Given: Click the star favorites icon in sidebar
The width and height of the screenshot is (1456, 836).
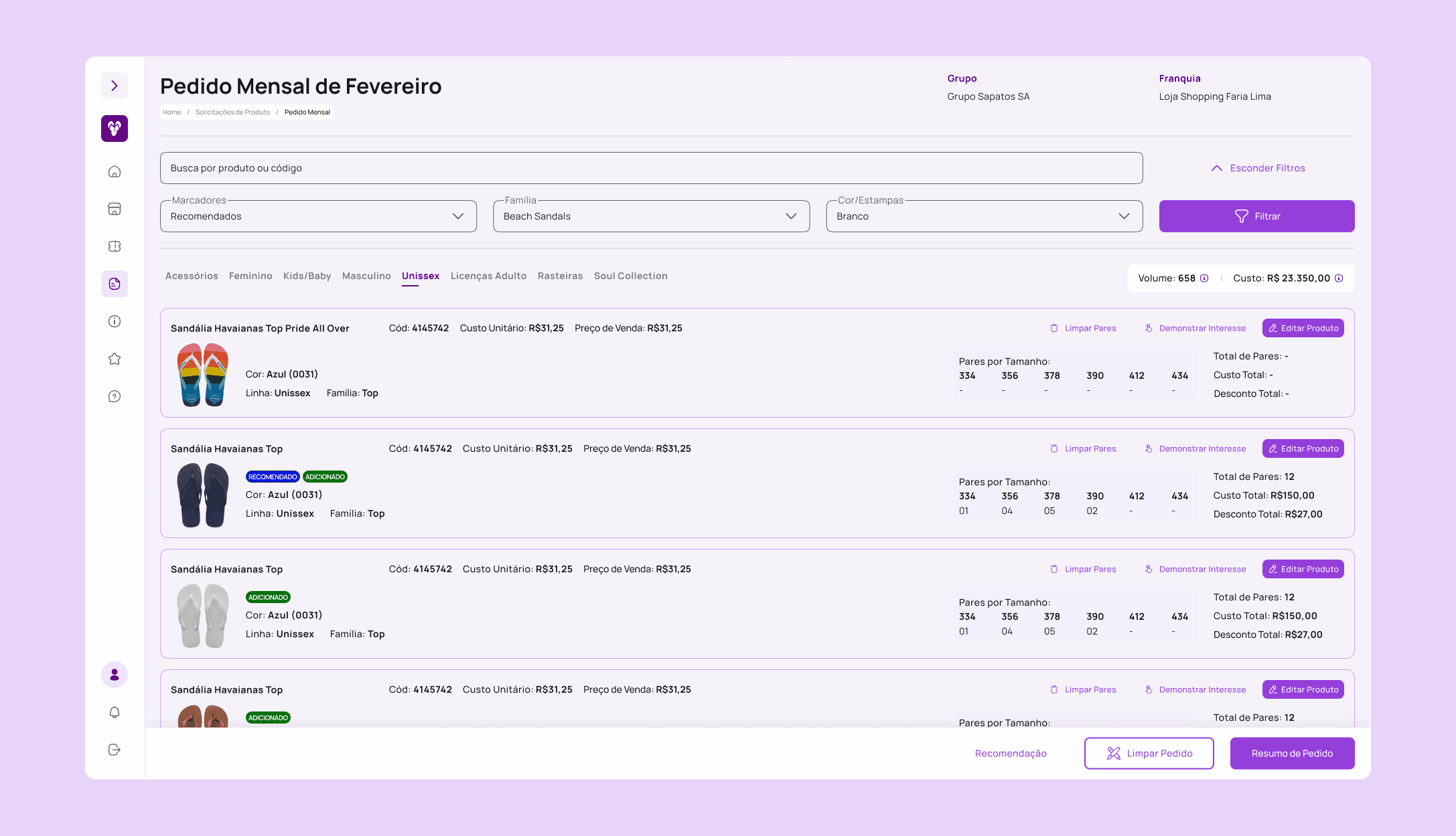Looking at the screenshot, I should 115,359.
